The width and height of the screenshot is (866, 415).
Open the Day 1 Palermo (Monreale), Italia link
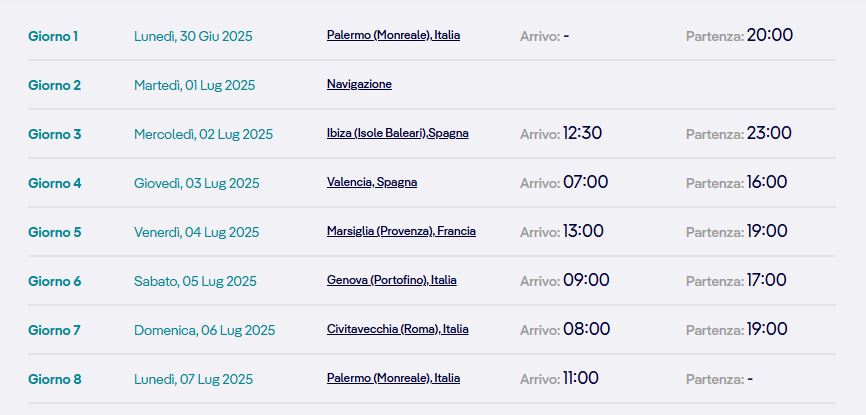click(x=393, y=35)
